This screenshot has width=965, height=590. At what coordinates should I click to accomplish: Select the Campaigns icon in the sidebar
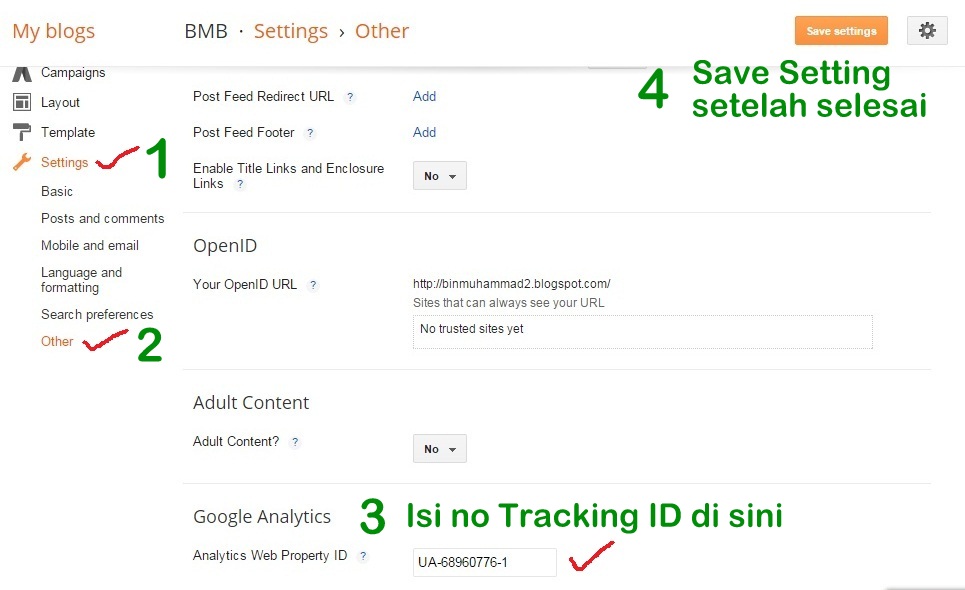click(x=21, y=73)
